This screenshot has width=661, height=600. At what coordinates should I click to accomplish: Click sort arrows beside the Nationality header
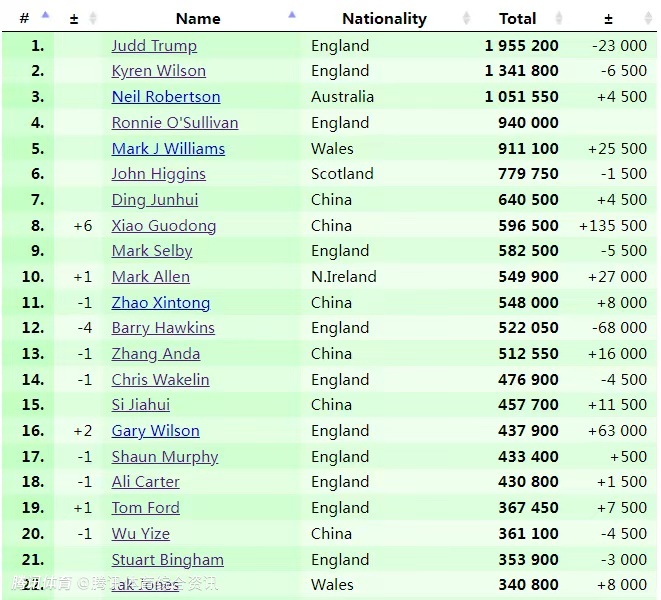click(466, 18)
